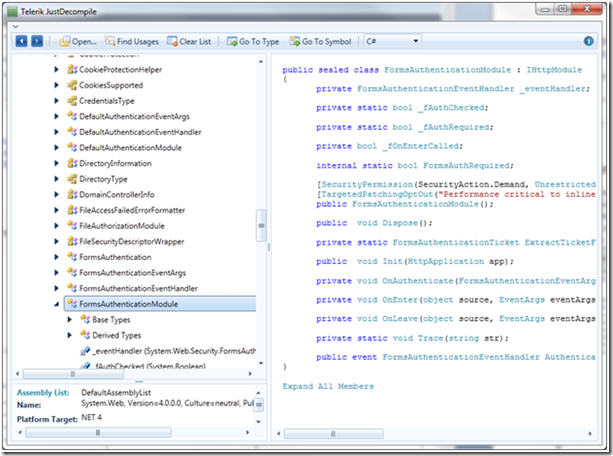Click the code pane horizontal scrollbar thumb
The width and height of the screenshot is (613, 456).
[x=333, y=433]
